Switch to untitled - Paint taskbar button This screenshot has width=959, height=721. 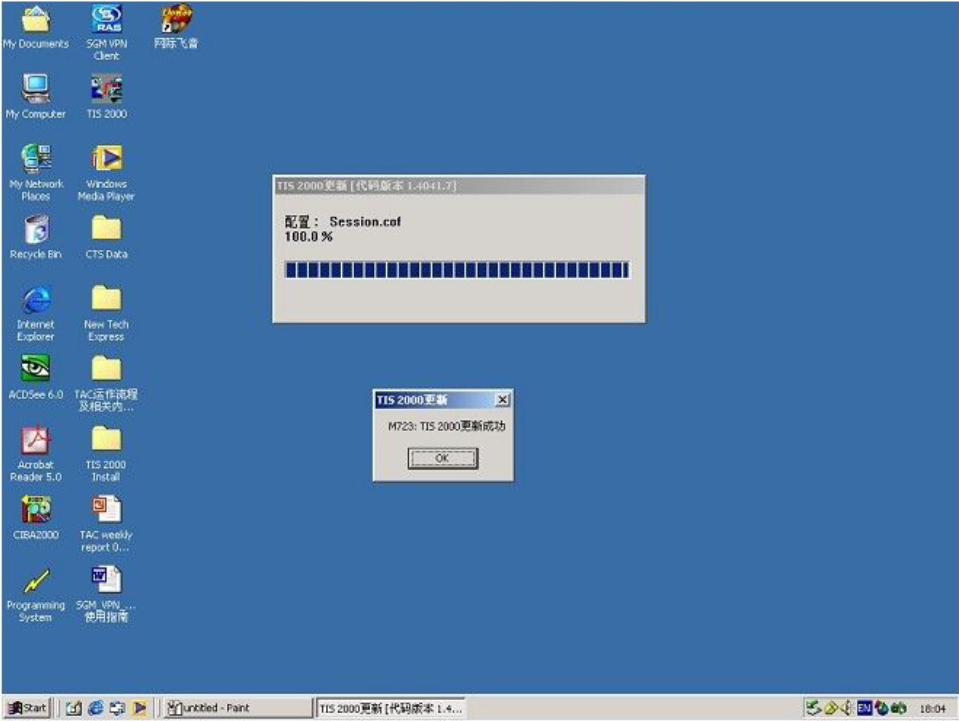tap(238, 708)
